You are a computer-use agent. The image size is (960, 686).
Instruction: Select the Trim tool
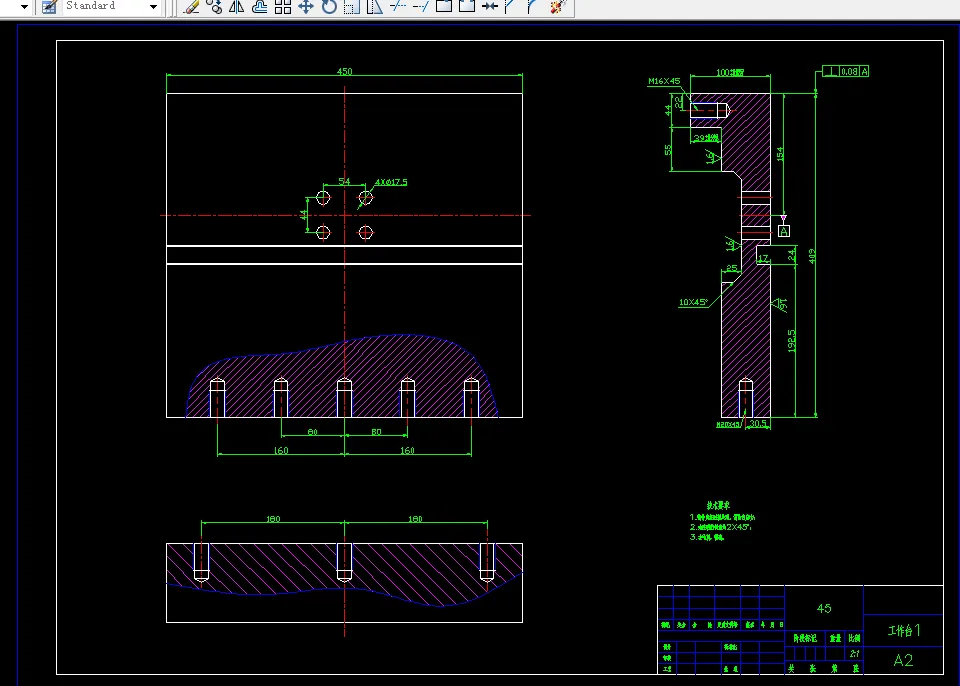pyautogui.click(x=397, y=7)
